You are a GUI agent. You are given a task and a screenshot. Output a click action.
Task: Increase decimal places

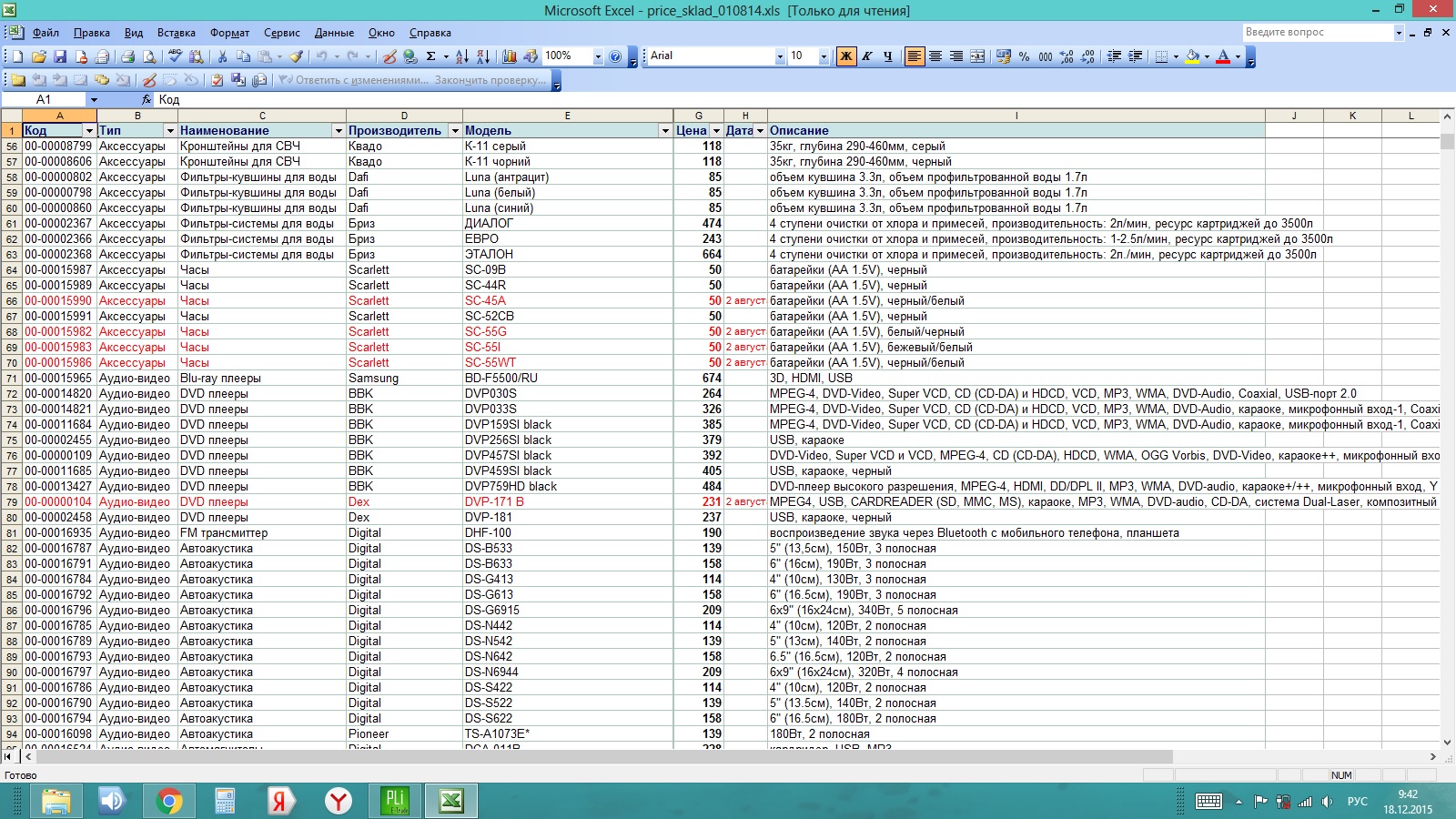pos(1067,56)
